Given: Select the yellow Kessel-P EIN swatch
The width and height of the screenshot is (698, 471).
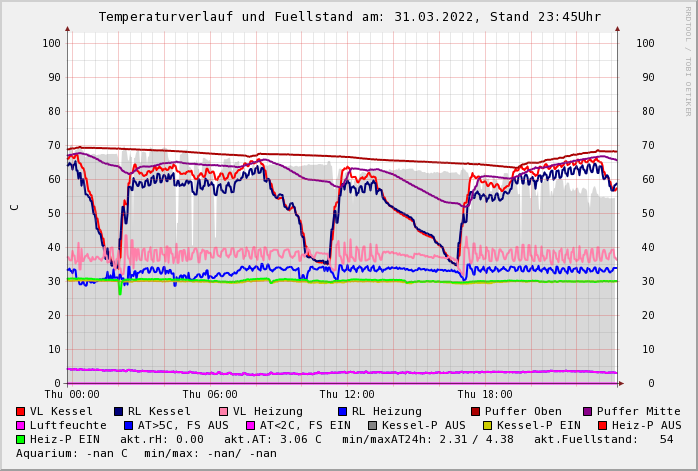Looking at the screenshot, I should pyautogui.click(x=487, y=425).
